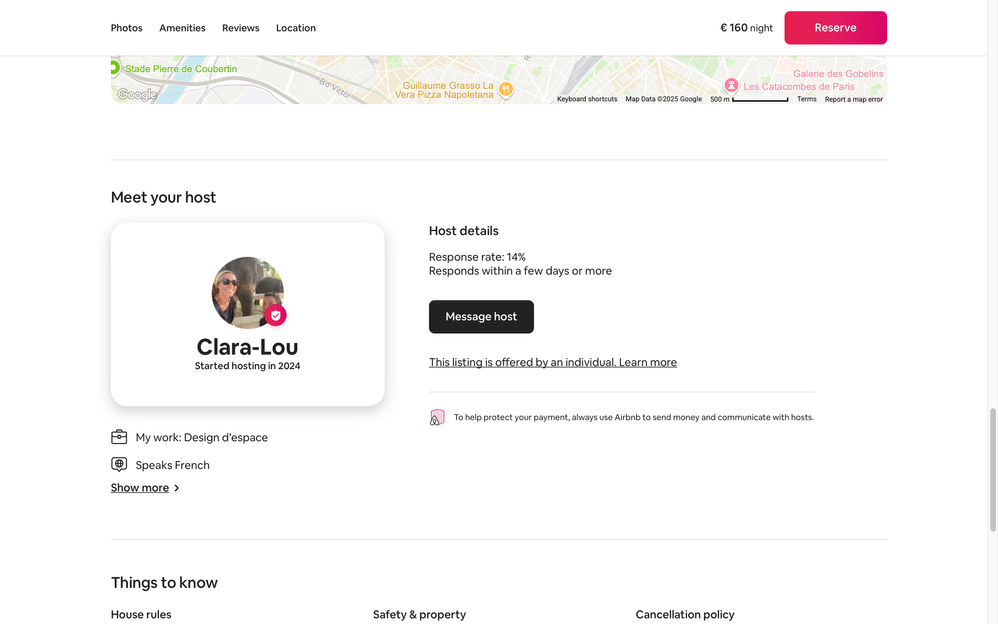Click the green Stade Pierre de Coubertin marker

coord(114,68)
